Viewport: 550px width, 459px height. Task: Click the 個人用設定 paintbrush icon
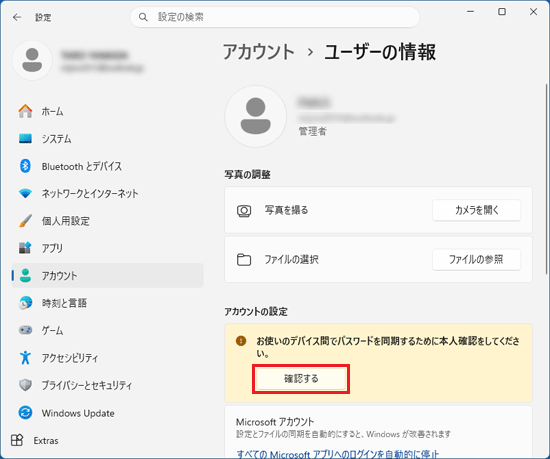pyautogui.click(x=25, y=221)
